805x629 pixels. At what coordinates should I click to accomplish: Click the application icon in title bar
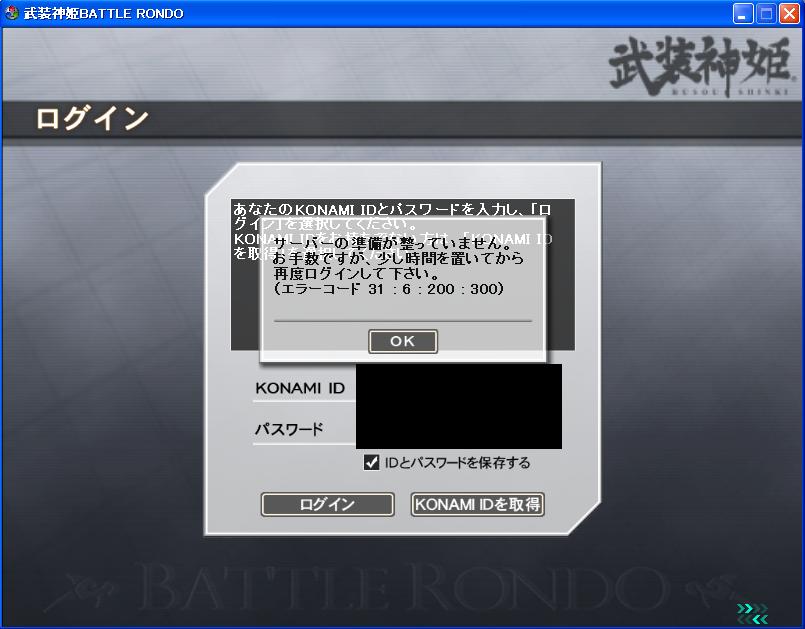11,13
